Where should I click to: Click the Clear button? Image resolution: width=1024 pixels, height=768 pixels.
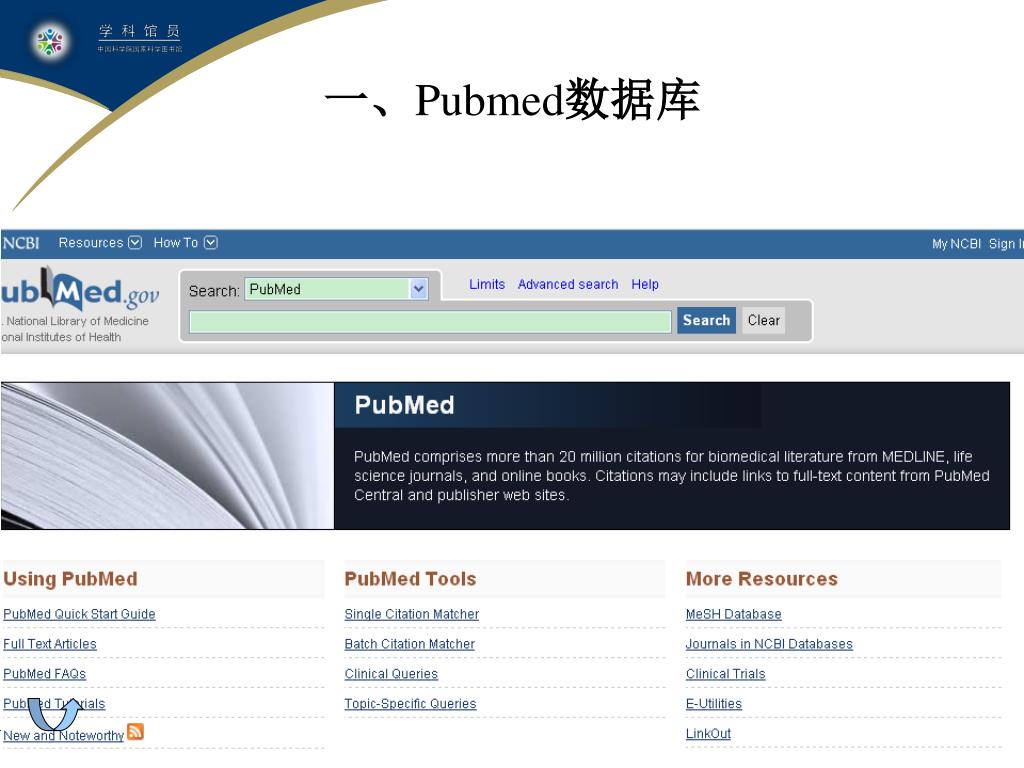pyautogui.click(x=763, y=321)
